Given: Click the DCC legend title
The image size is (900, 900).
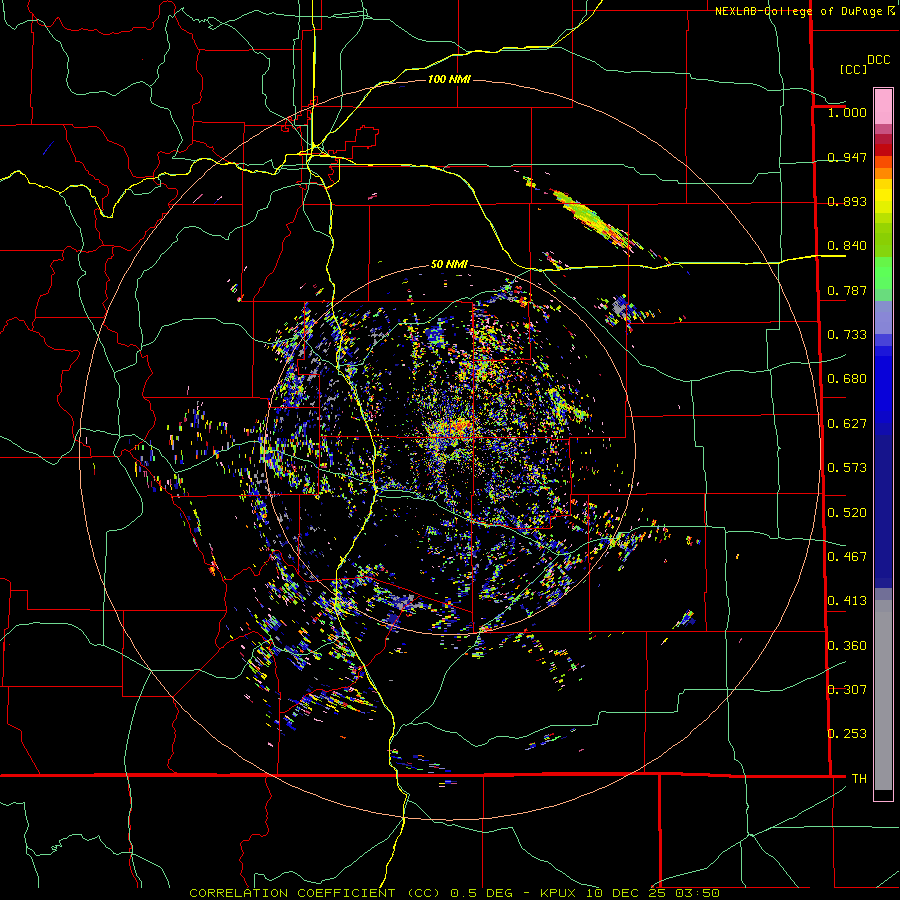Looking at the screenshot, I should pyautogui.click(x=878, y=60).
